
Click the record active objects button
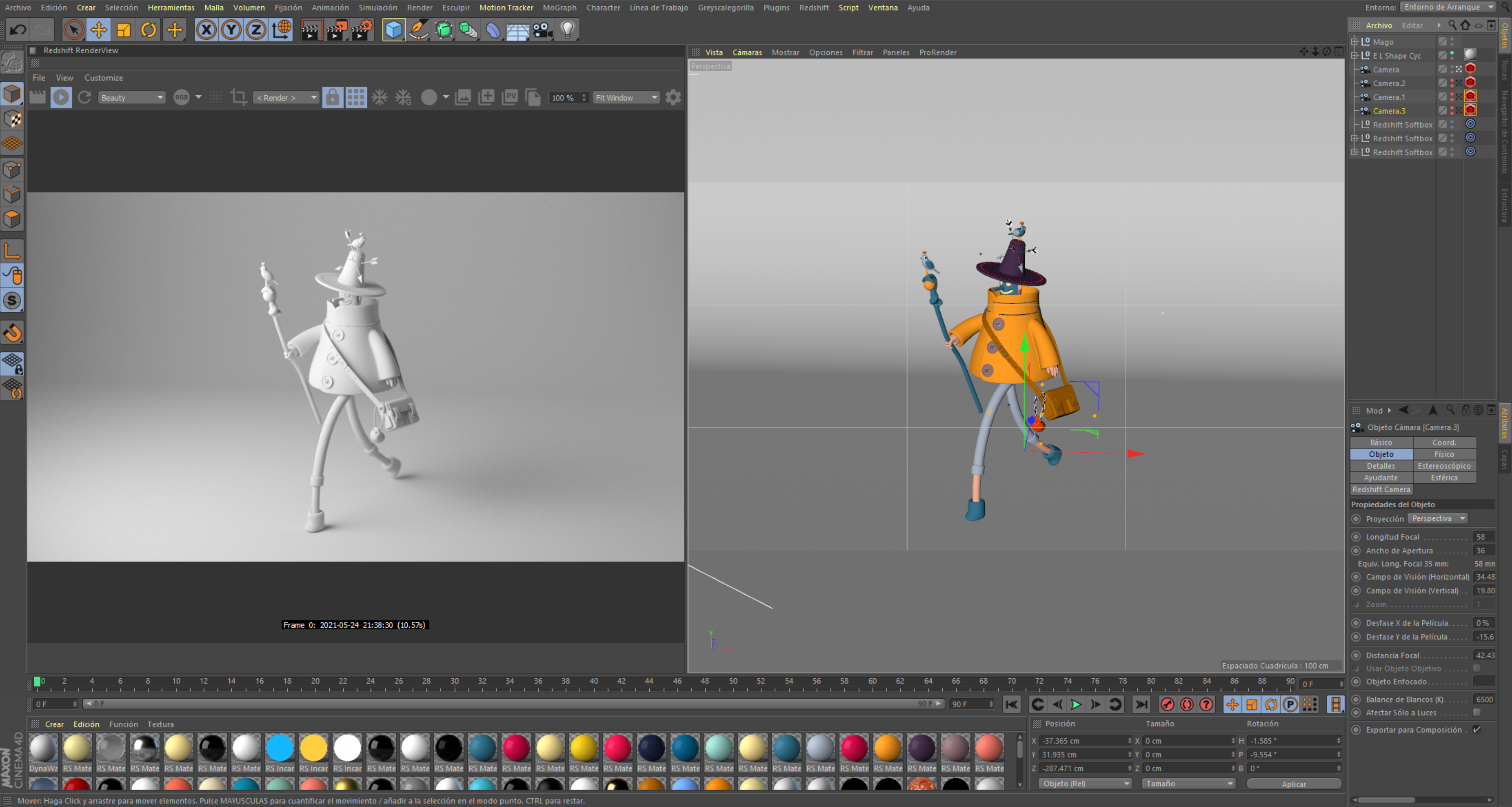point(1167,704)
